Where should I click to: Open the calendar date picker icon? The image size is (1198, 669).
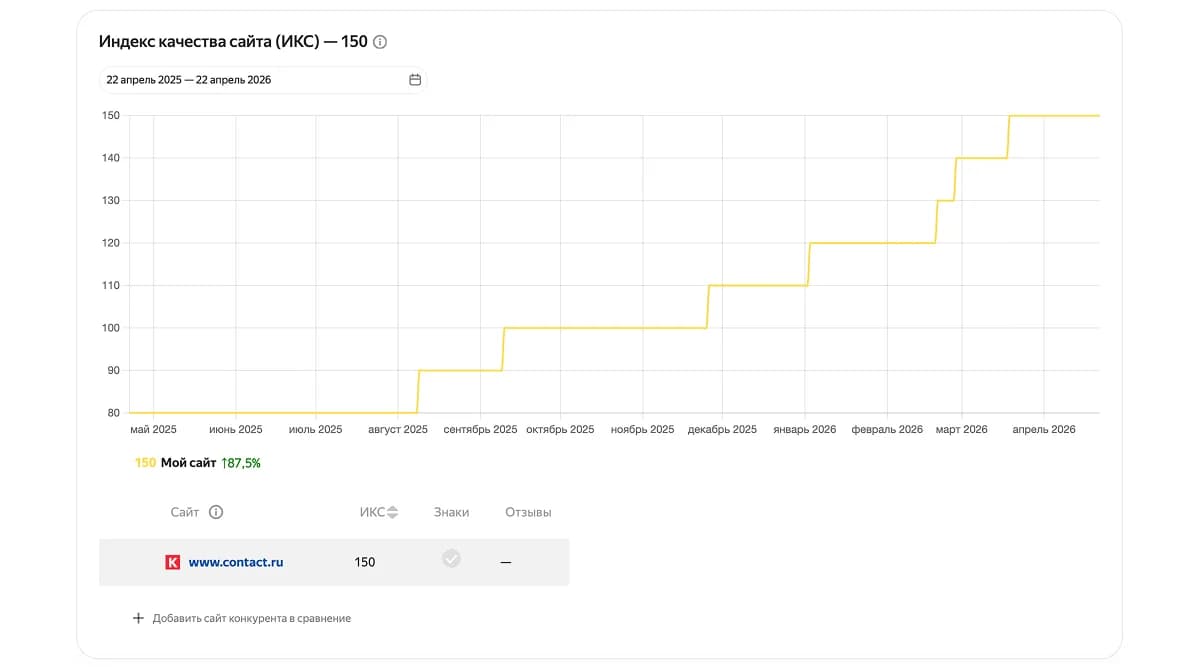tap(415, 79)
